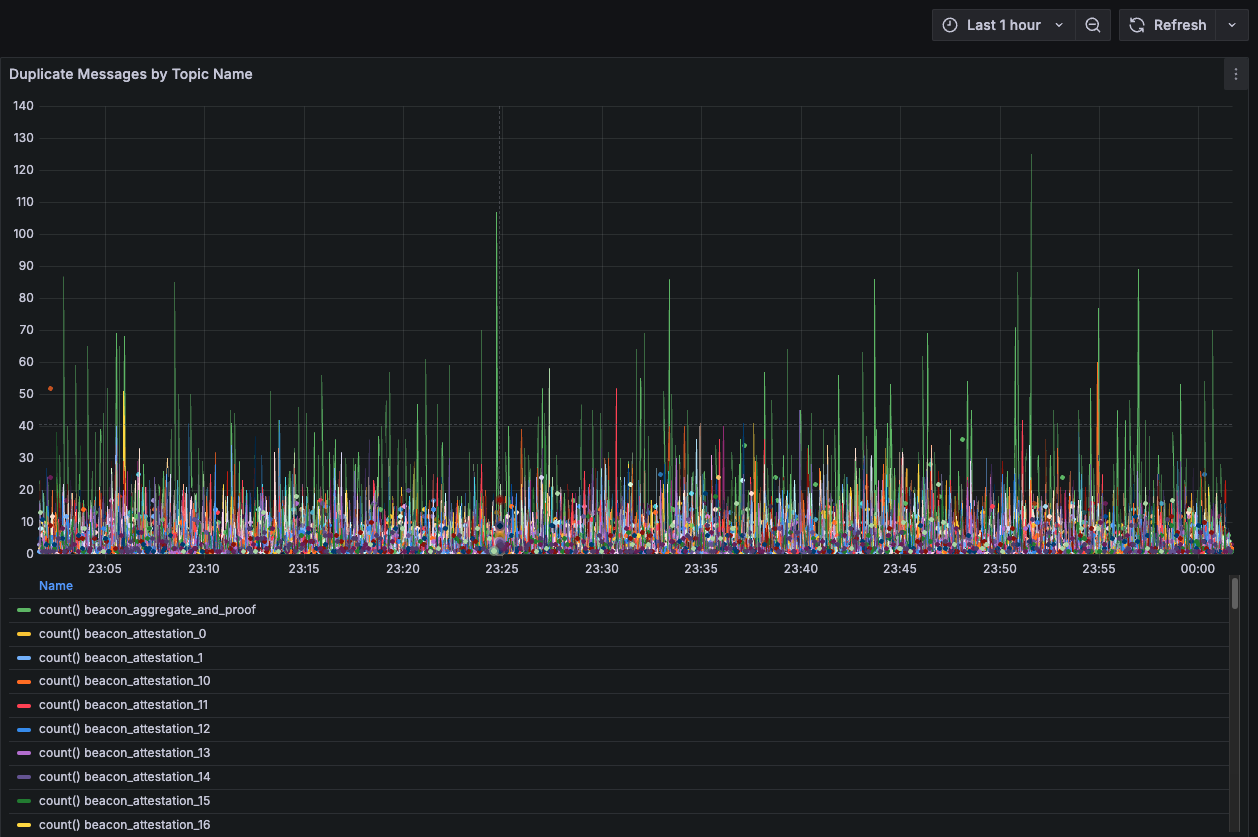This screenshot has width=1258, height=837.
Task: Click the clock icon in time picker
Action: click(x=950, y=25)
